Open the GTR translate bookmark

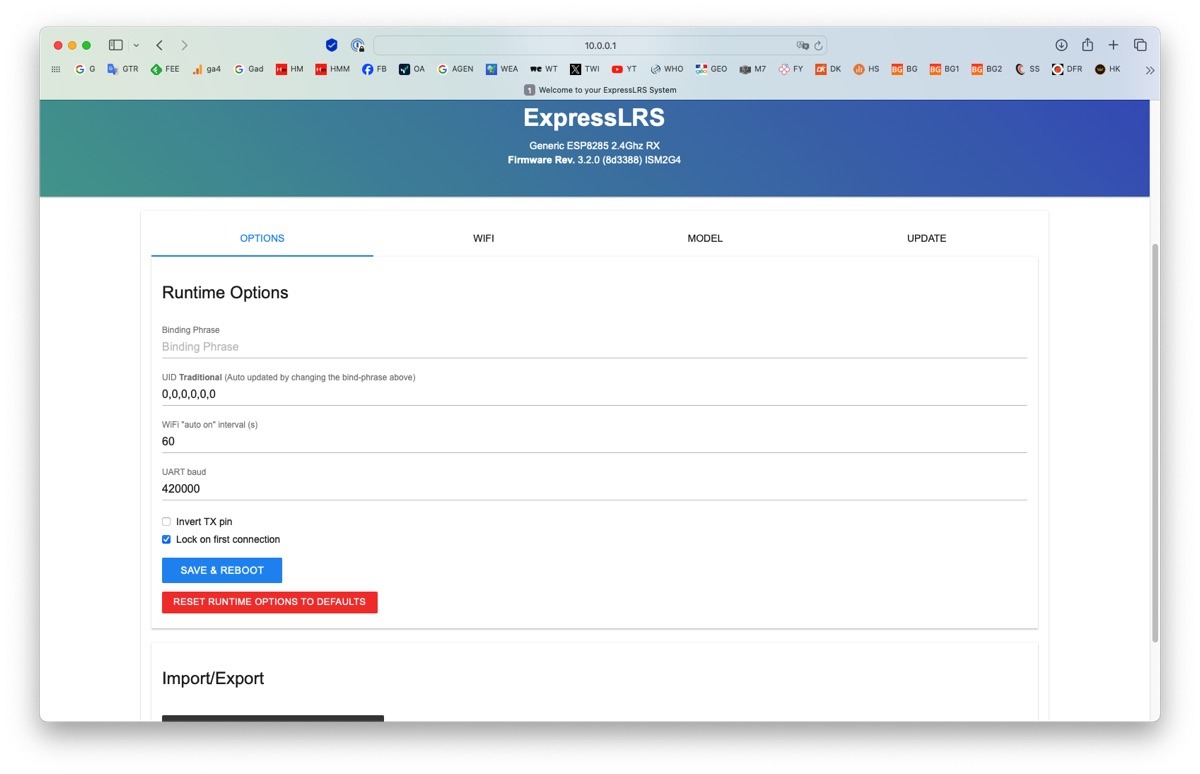click(x=123, y=69)
